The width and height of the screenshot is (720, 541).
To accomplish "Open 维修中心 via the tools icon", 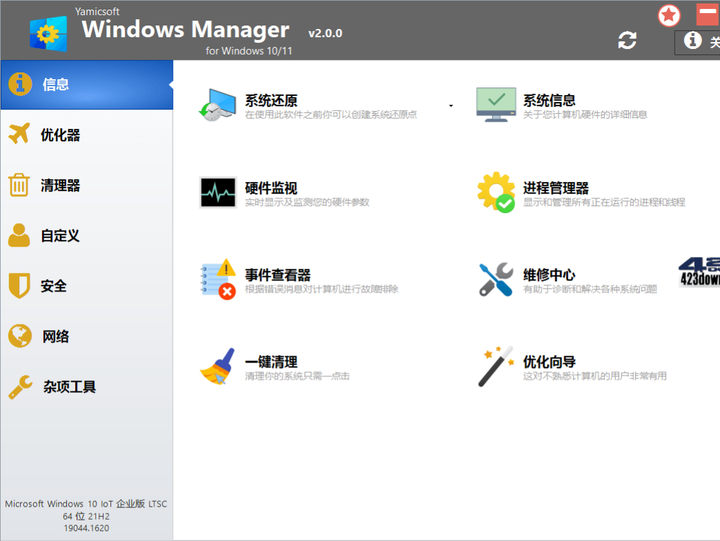I will point(496,279).
